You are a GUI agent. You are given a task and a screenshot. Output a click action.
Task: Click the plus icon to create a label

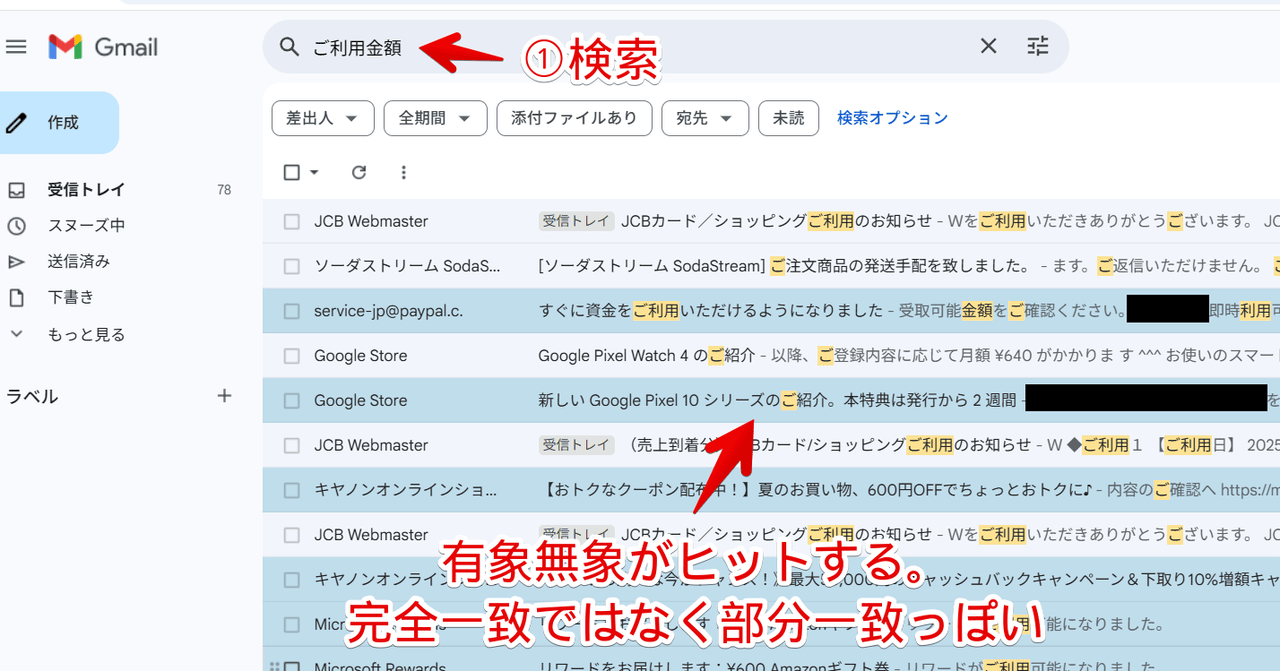pyautogui.click(x=224, y=396)
